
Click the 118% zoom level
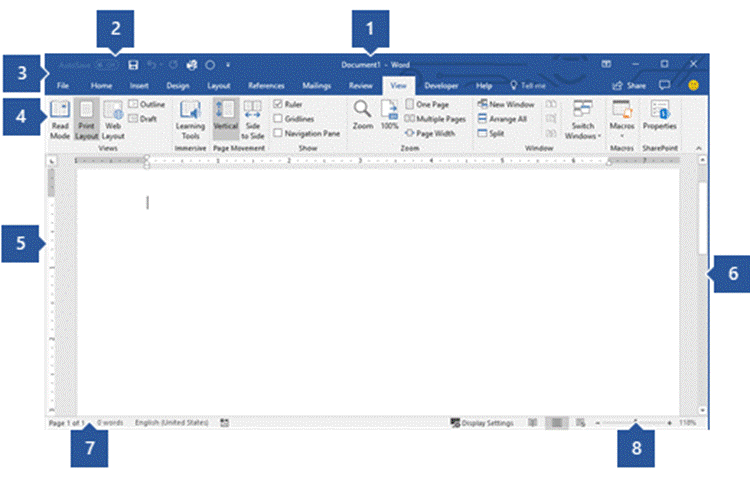[687, 423]
